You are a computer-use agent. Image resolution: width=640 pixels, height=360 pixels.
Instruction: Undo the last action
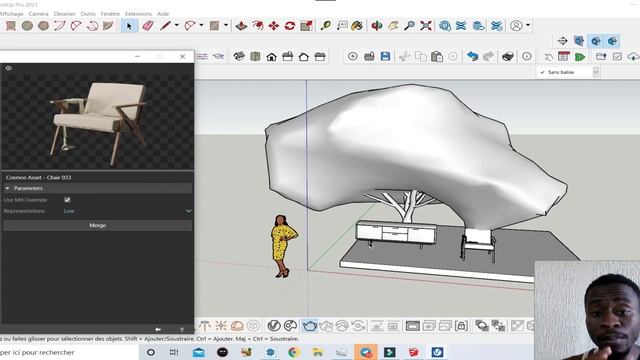click(x=472, y=56)
